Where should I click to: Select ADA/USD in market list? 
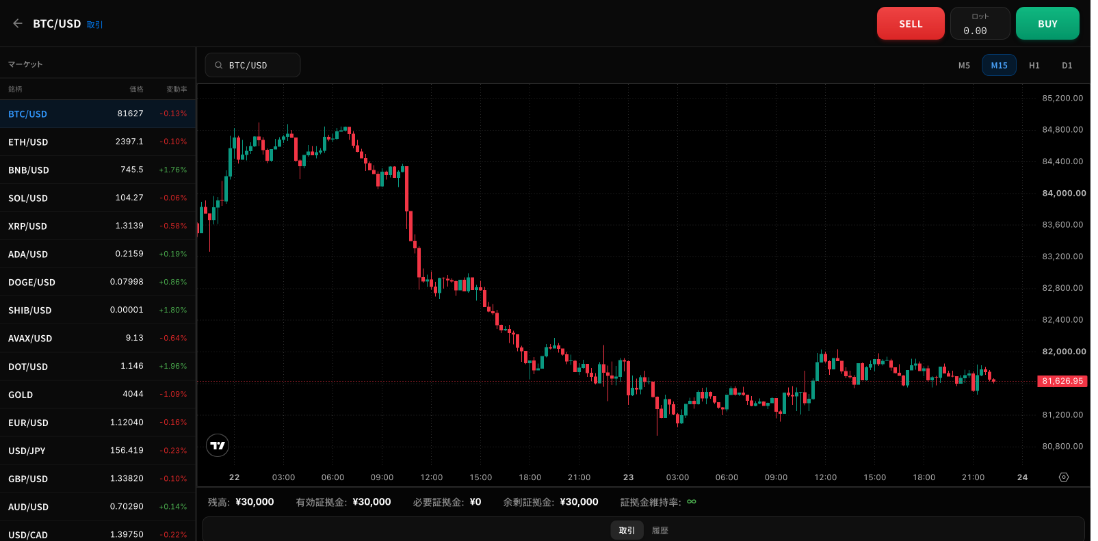pos(98,253)
